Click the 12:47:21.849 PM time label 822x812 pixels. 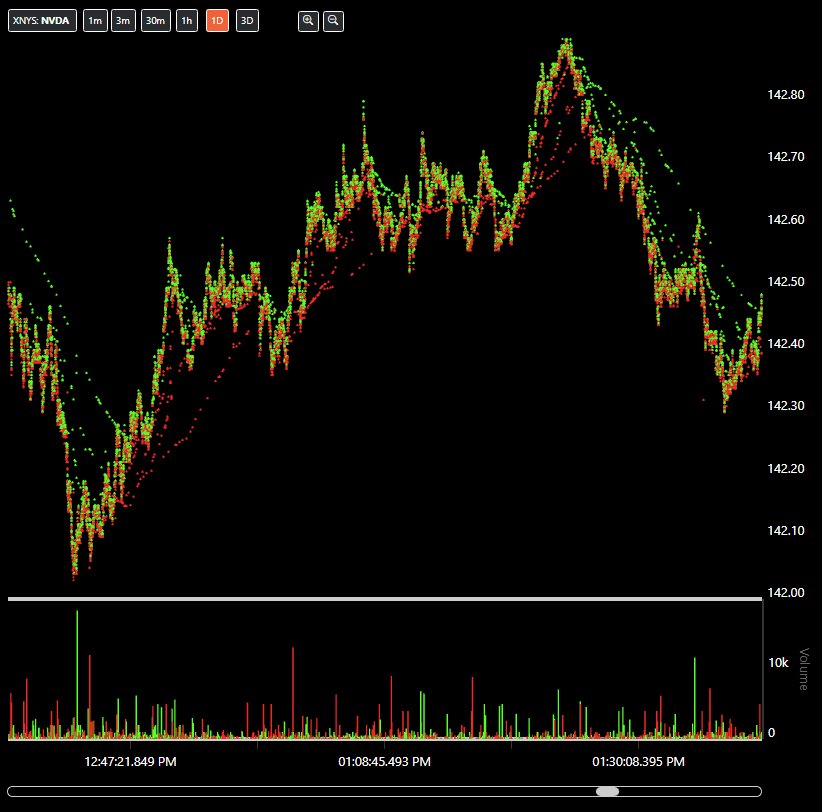click(x=131, y=762)
